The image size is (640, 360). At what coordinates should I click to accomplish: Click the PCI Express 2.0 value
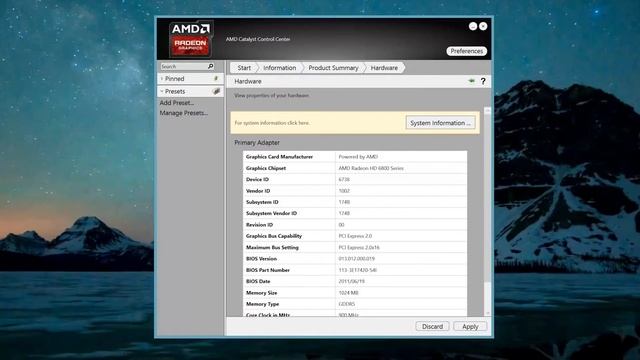(x=355, y=236)
